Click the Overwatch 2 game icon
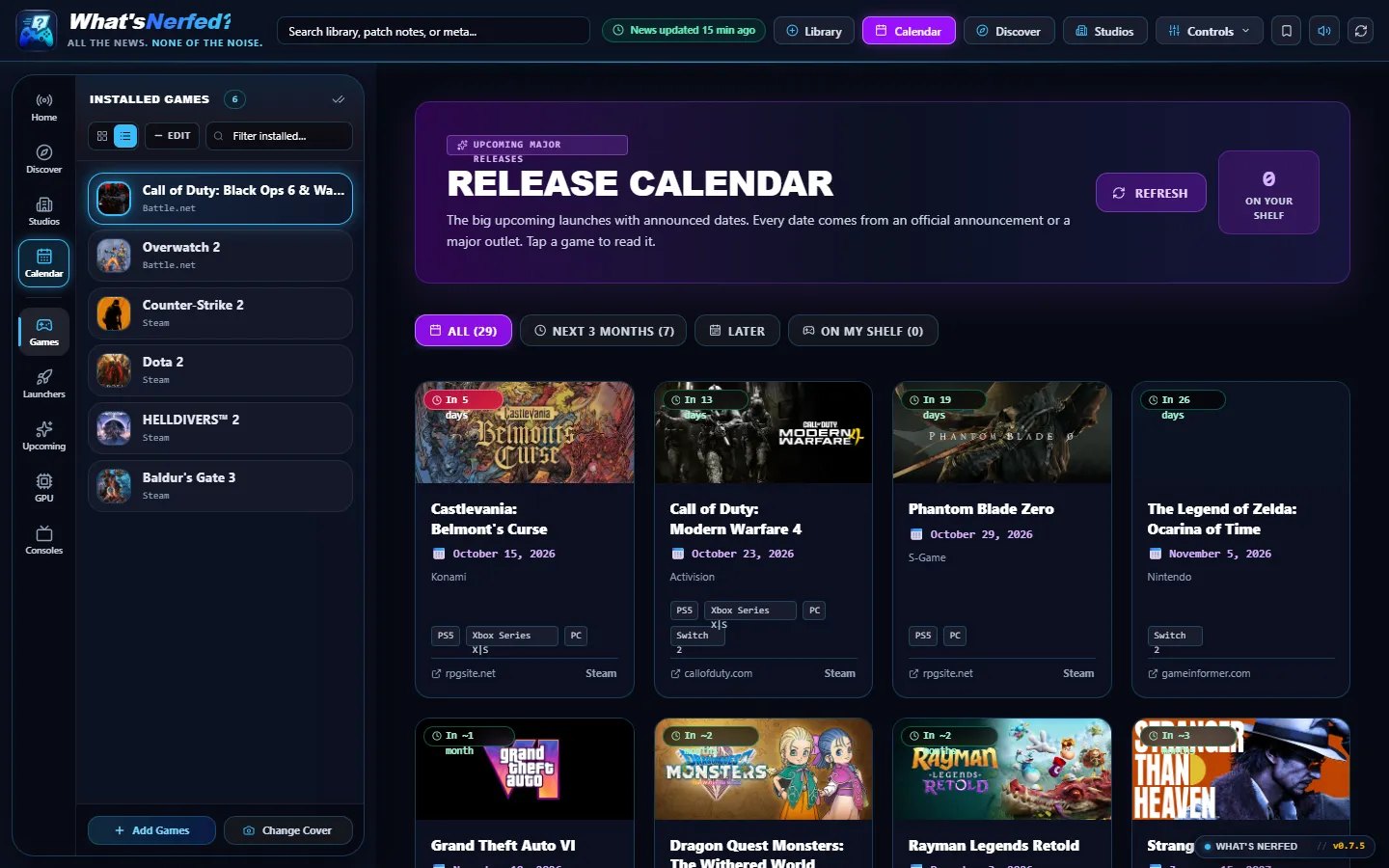The height and width of the screenshot is (868, 1389). click(x=114, y=256)
